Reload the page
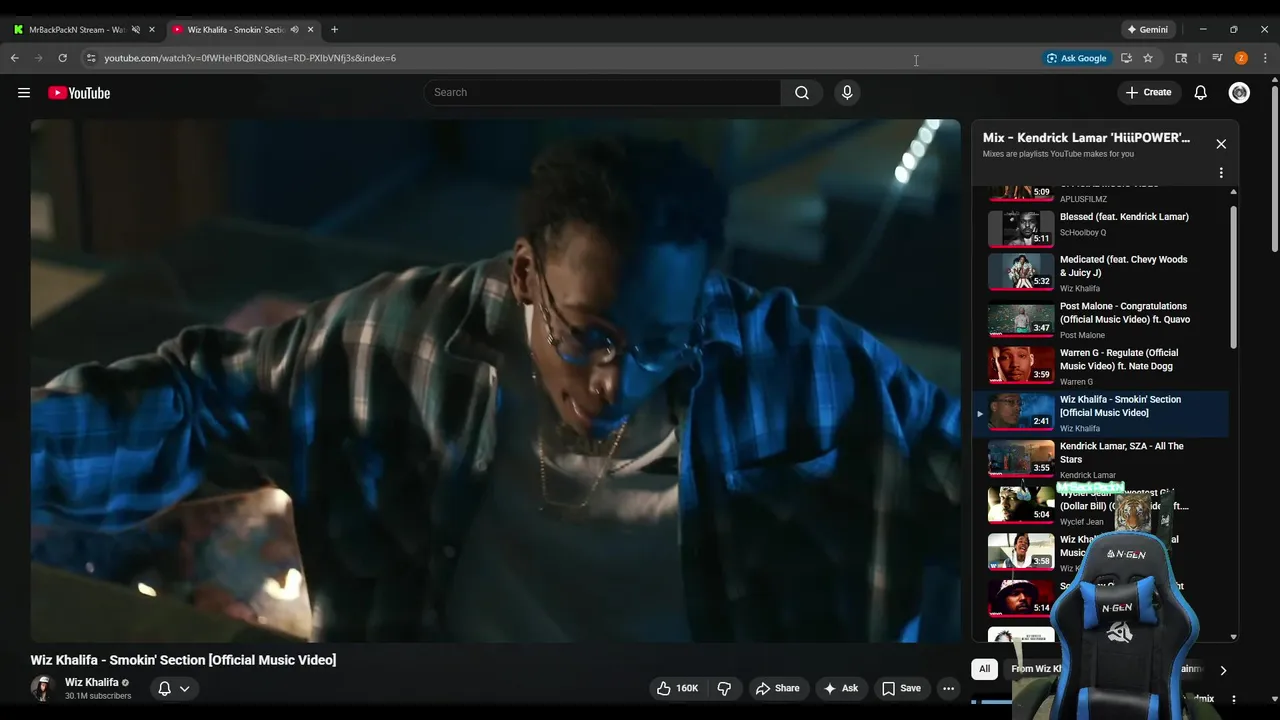The width and height of the screenshot is (1280, 720). (x=63, y=58)
